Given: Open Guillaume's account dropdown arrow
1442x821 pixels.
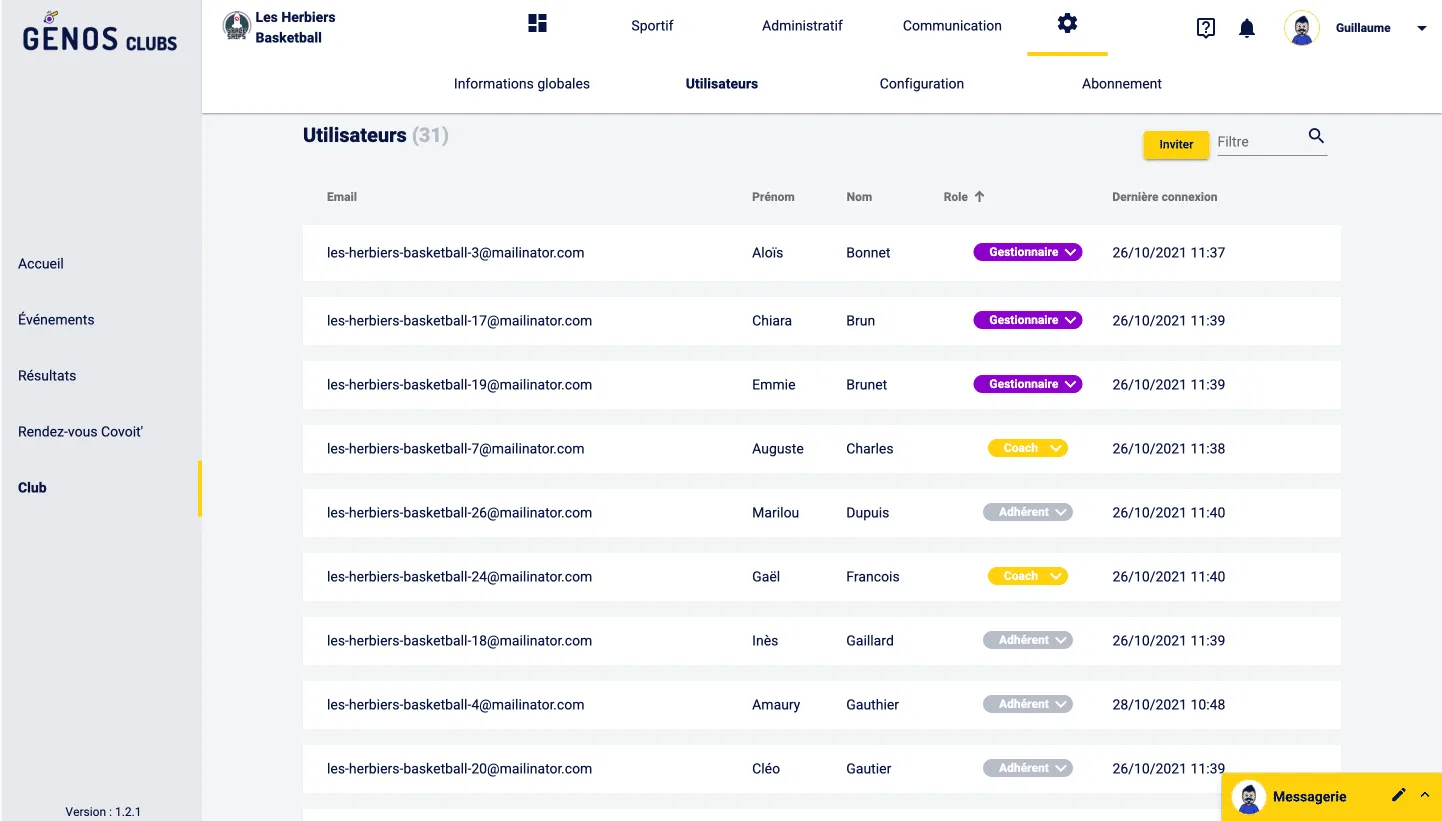Looking at the screenshot, I should point(1422,29).
